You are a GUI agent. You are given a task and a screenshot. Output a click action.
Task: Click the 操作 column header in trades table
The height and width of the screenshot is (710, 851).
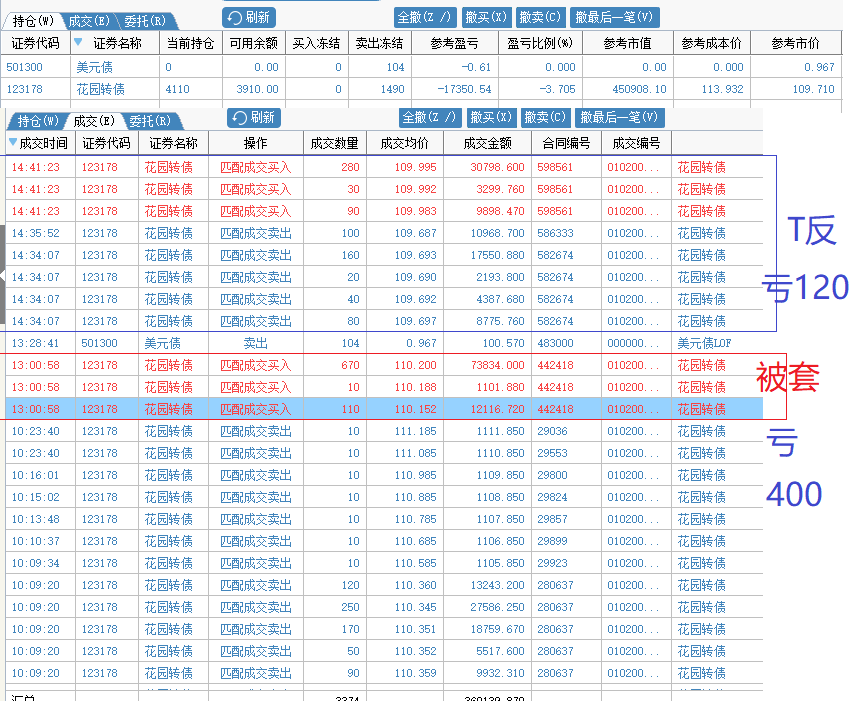(255, 143)
